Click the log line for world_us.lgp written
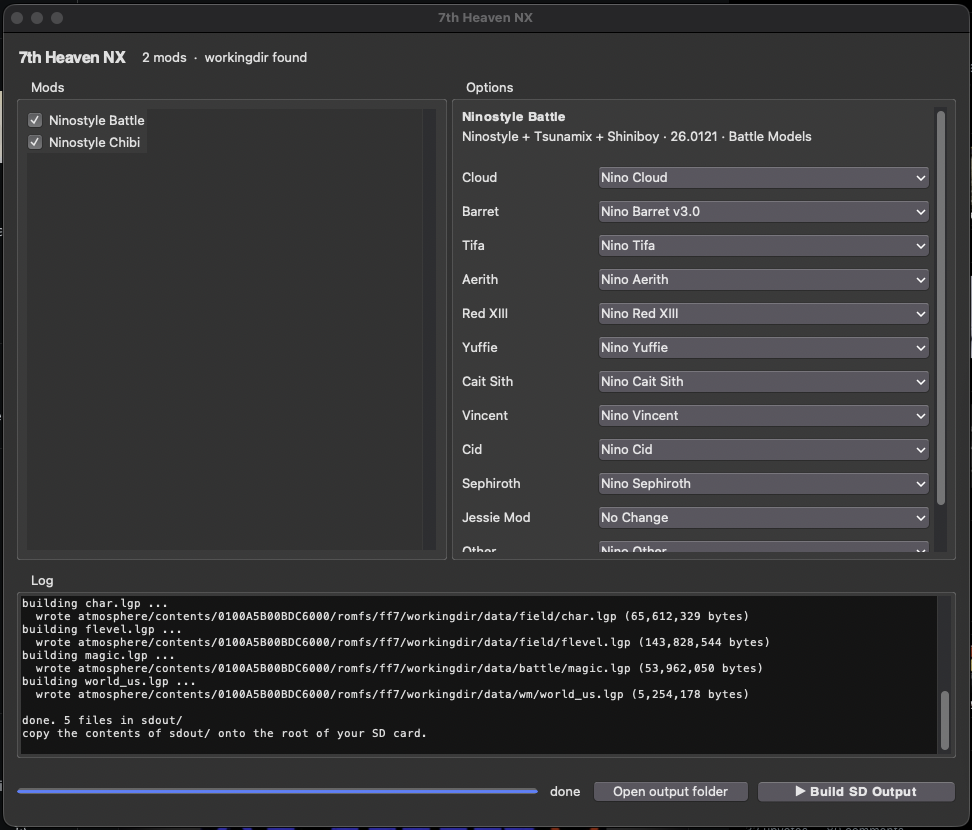 392,694
